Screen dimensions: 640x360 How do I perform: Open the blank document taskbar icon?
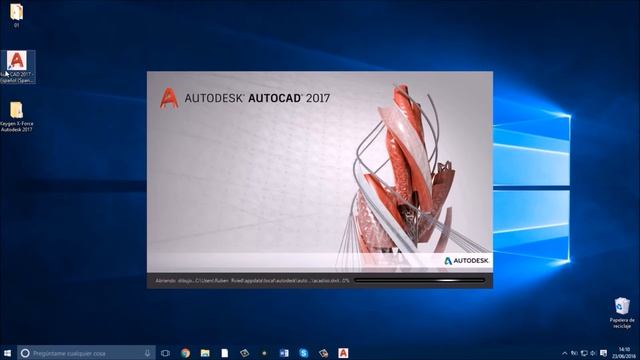point(224,353)
